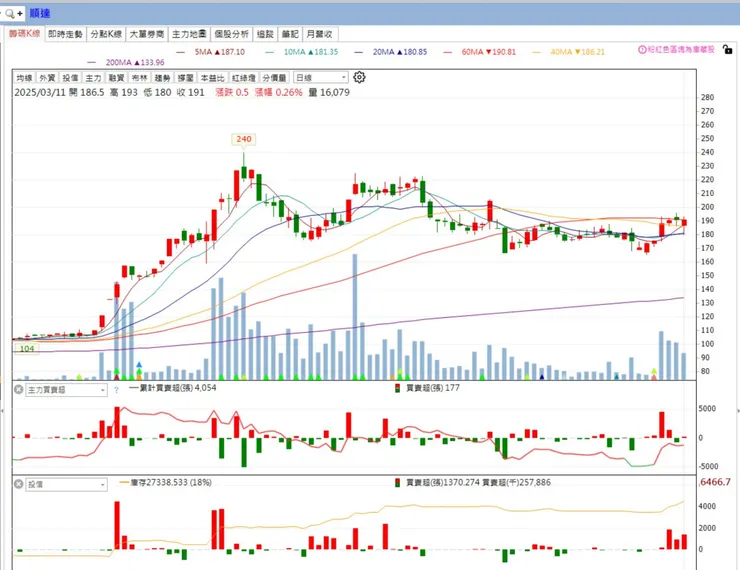740x570 pixels.
Task: Switch to the 個股分析 tab
Action: click(x=231, y=34)
